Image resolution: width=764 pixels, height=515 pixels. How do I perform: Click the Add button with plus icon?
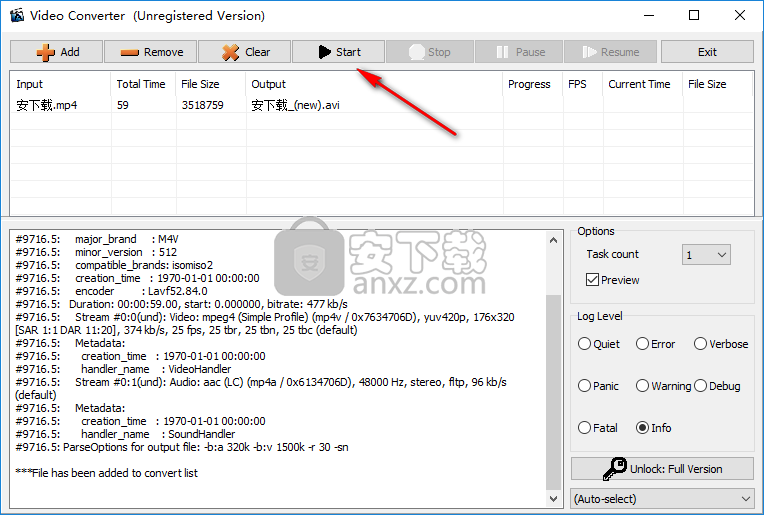tap(57, 52)
